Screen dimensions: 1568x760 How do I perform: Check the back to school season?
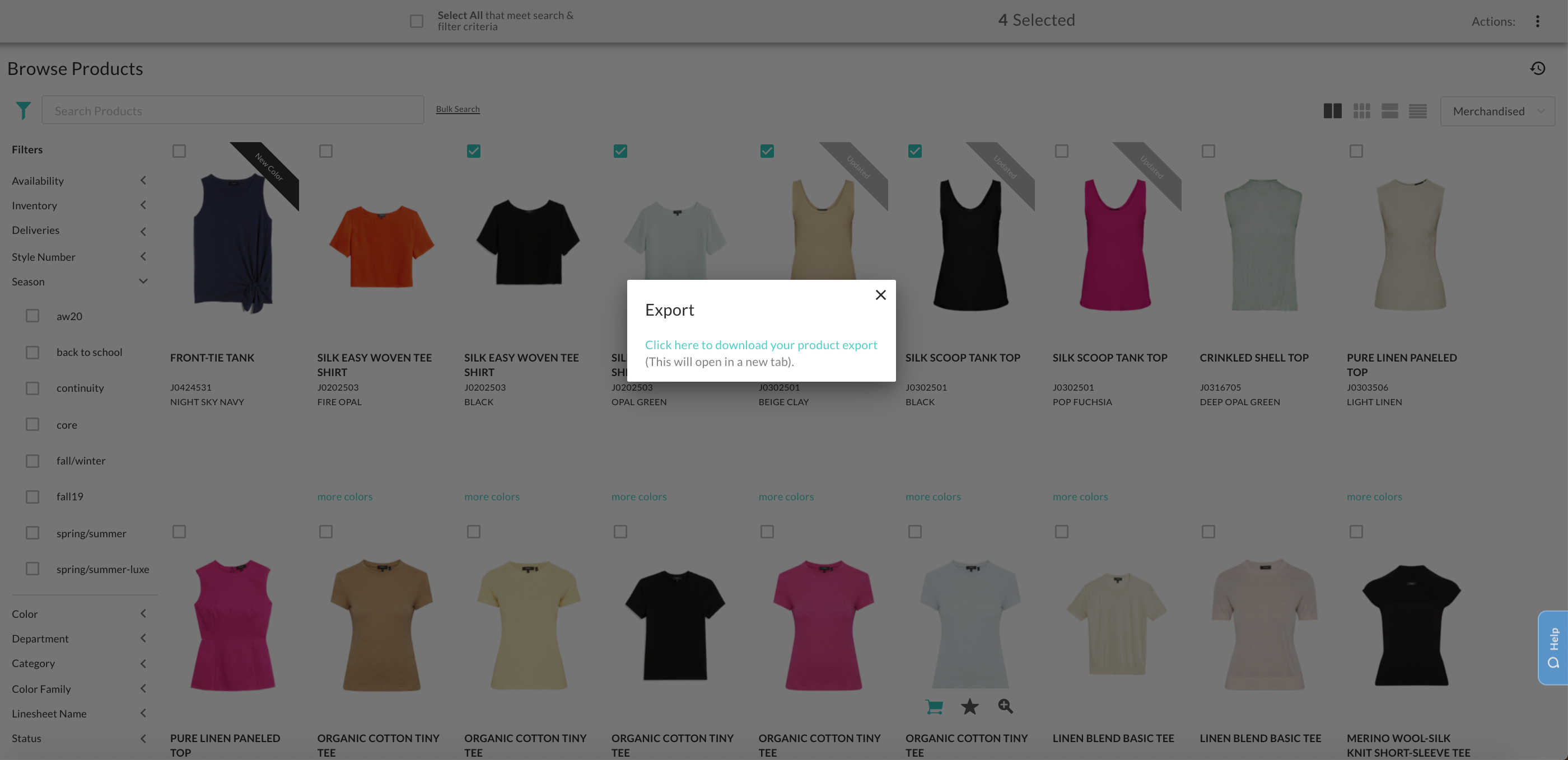(x=32, y=353)
